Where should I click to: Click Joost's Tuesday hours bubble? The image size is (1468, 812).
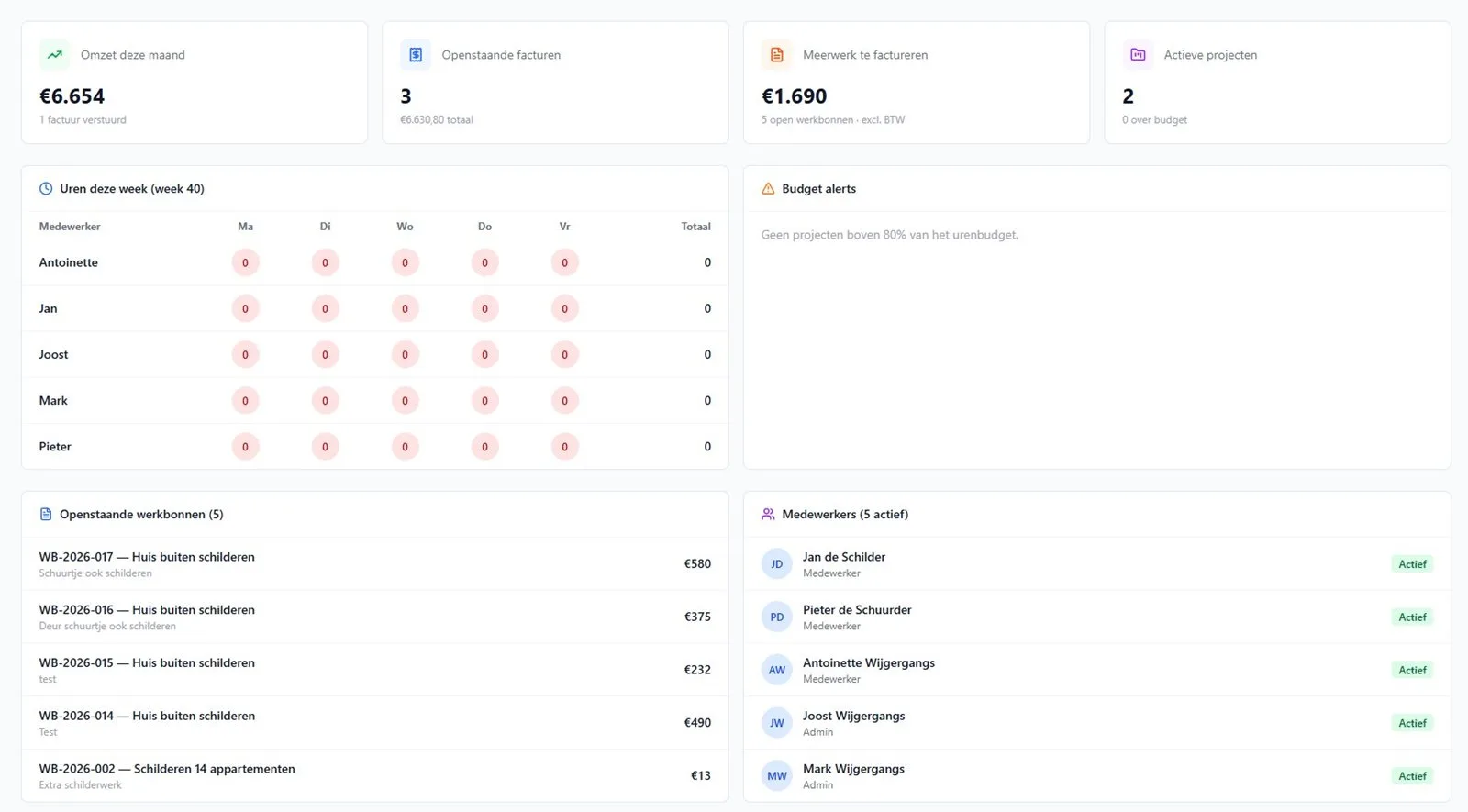[325, 355]
